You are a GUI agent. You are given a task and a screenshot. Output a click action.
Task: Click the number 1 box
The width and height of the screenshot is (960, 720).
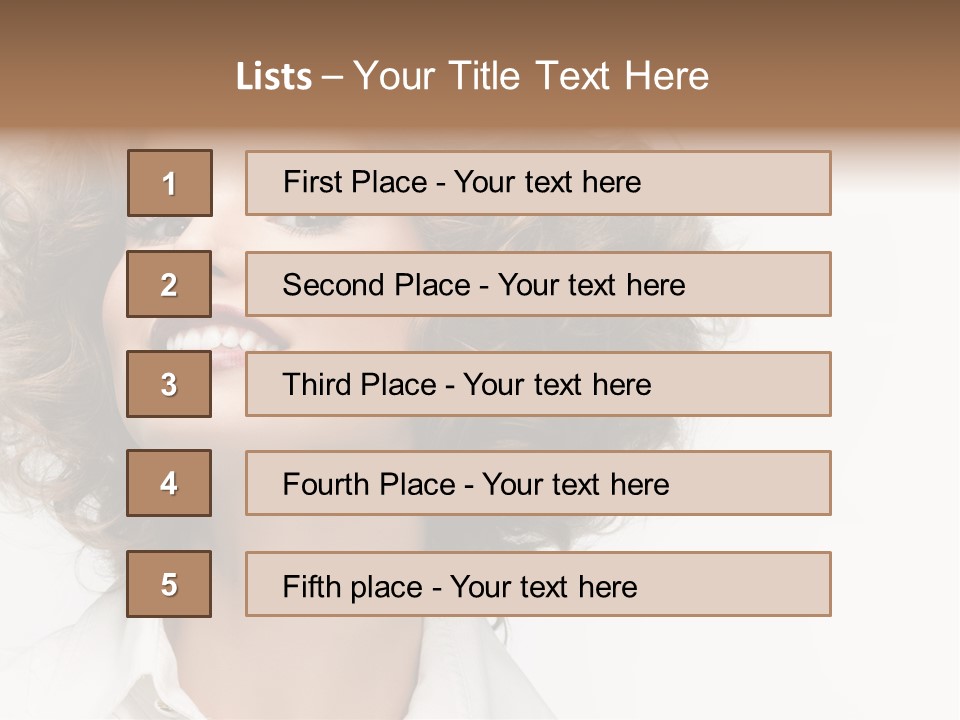[170, 183]
